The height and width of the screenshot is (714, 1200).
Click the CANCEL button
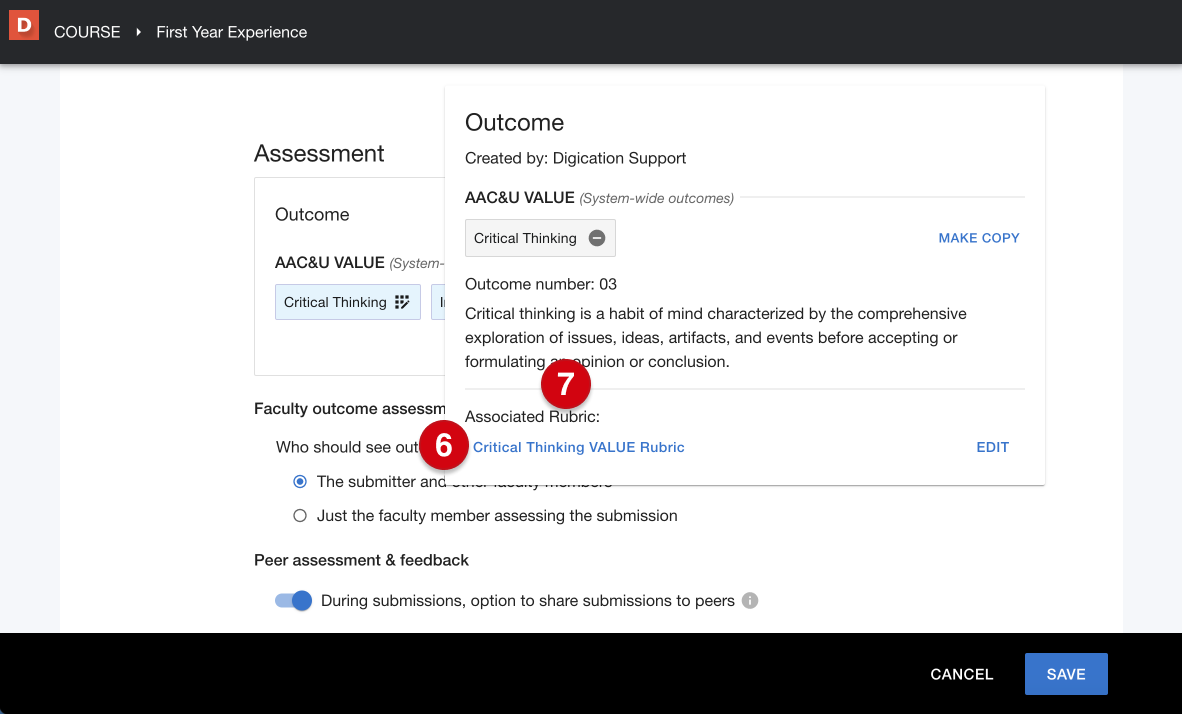pyautogui.click(x=962, y=674)
